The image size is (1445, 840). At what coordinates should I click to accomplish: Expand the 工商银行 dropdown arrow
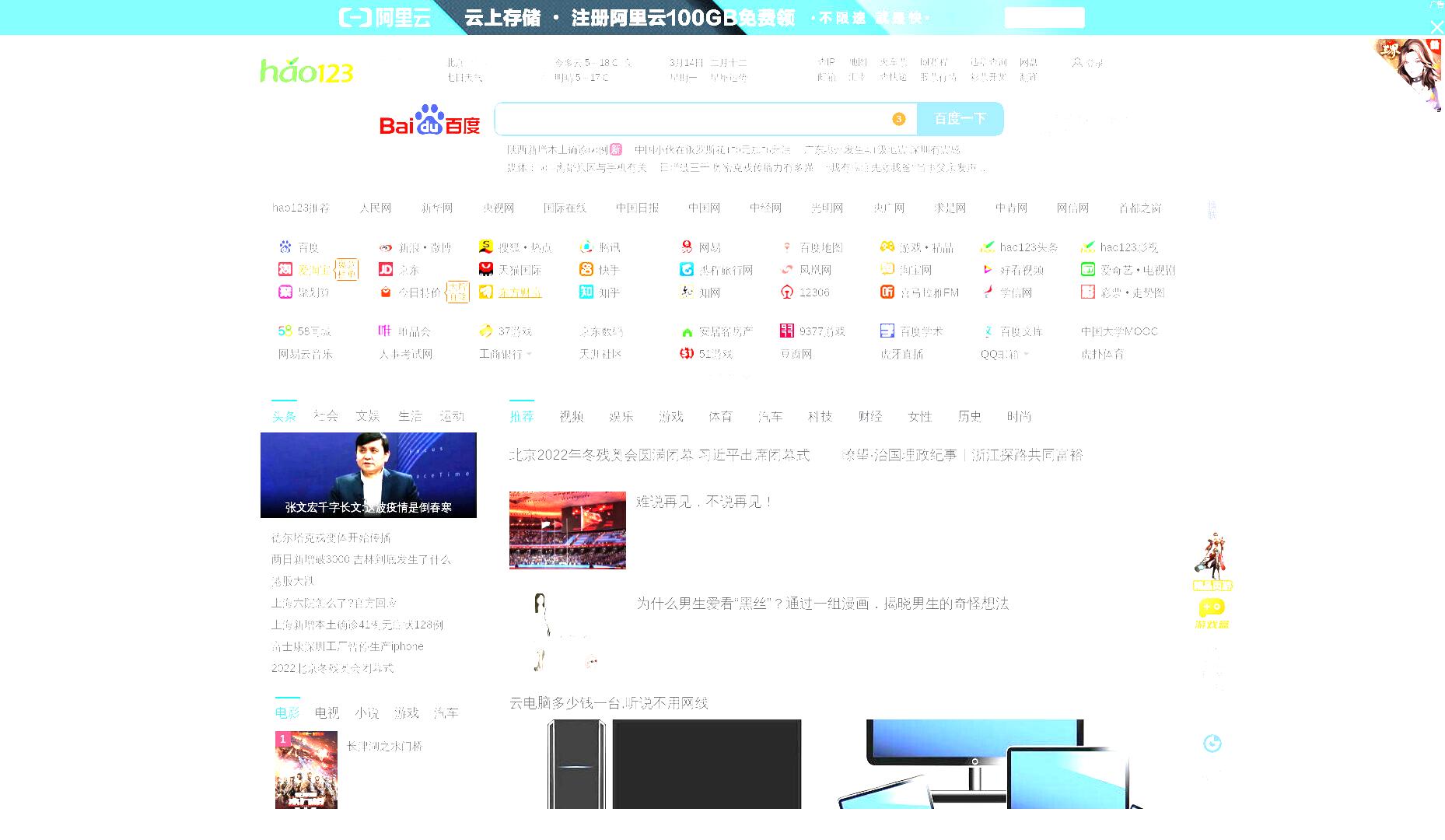click(530, 354)
